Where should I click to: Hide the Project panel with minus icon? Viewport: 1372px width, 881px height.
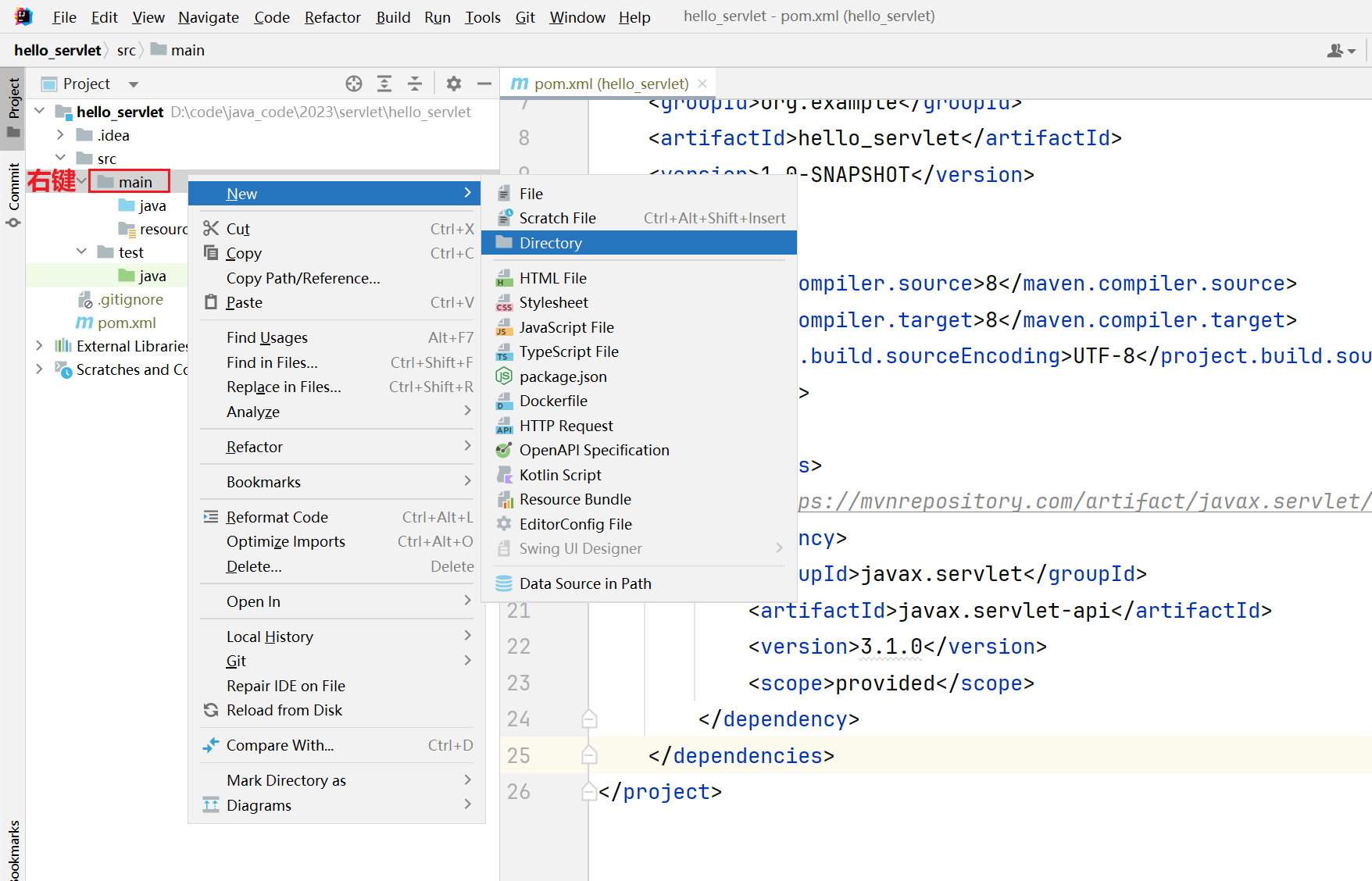pyautogui.click(x=484, y=84)
